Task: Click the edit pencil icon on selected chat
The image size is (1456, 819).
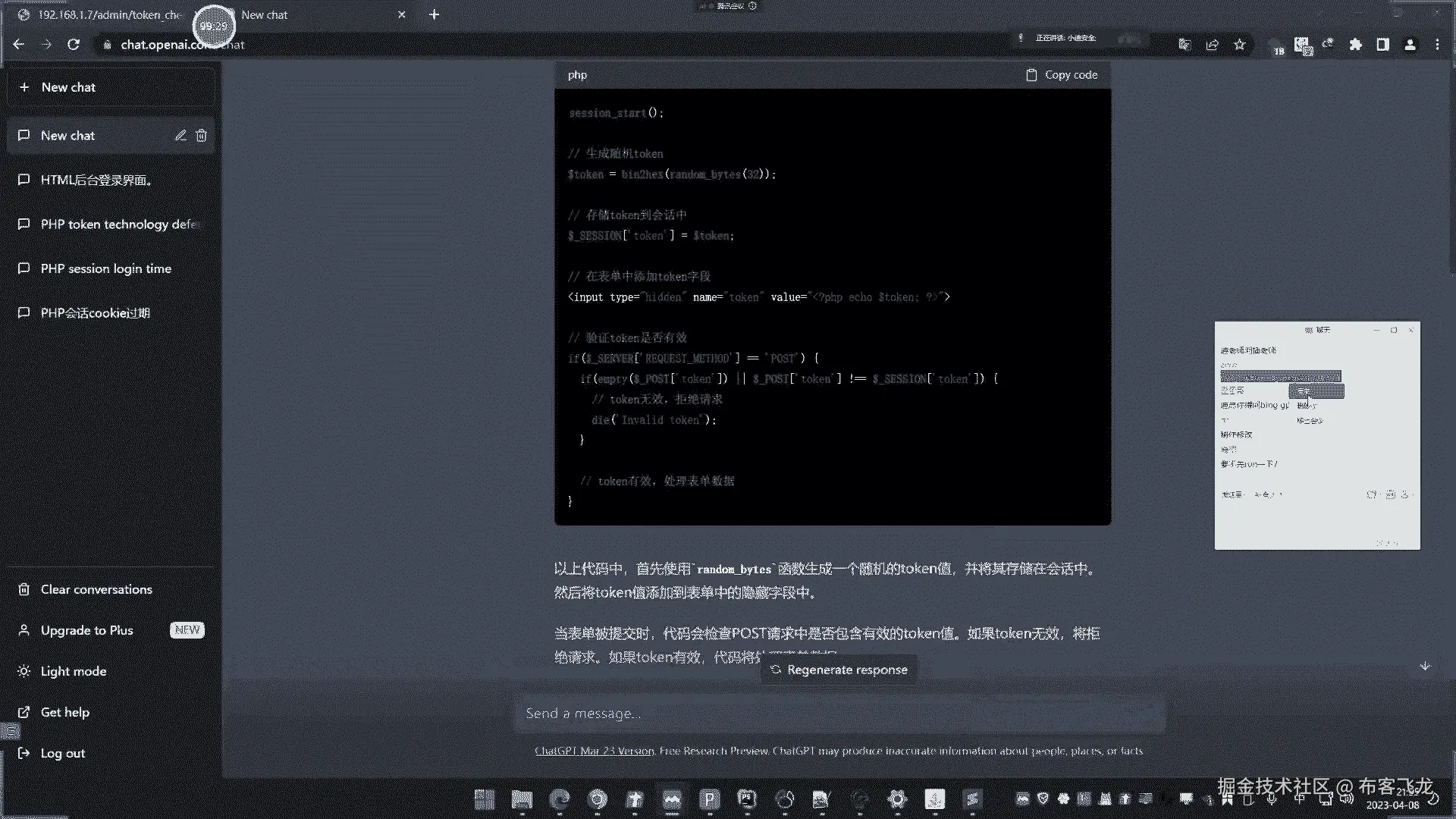Action: point(180,136)
